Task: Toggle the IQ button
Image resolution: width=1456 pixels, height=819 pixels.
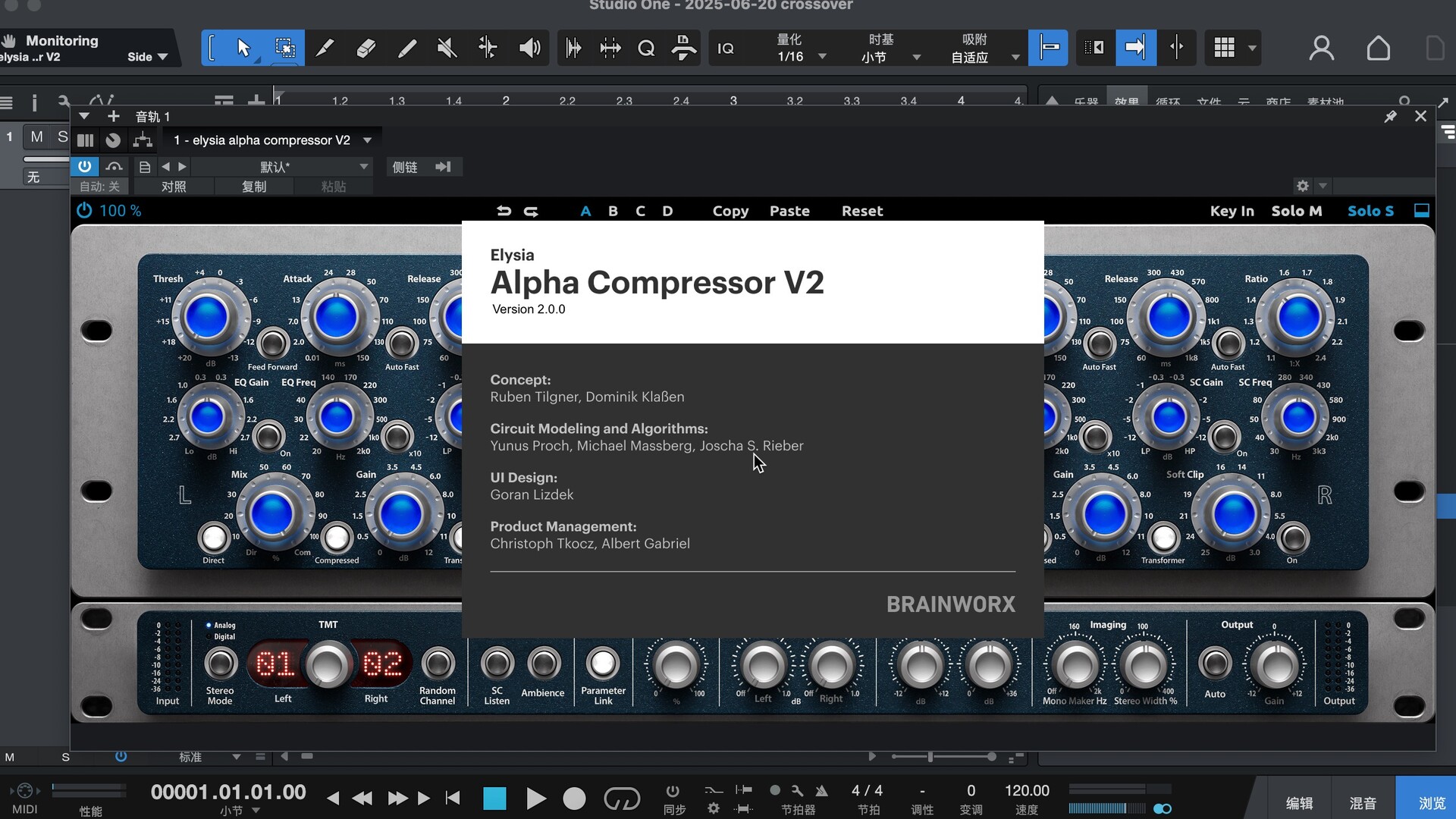Action: point(726,48)
